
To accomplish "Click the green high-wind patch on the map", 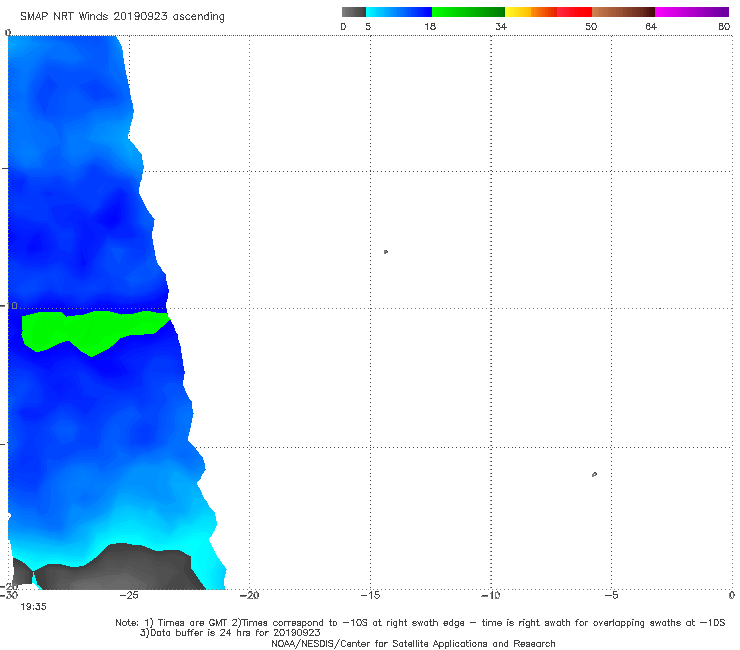I will tap(92, 330).
